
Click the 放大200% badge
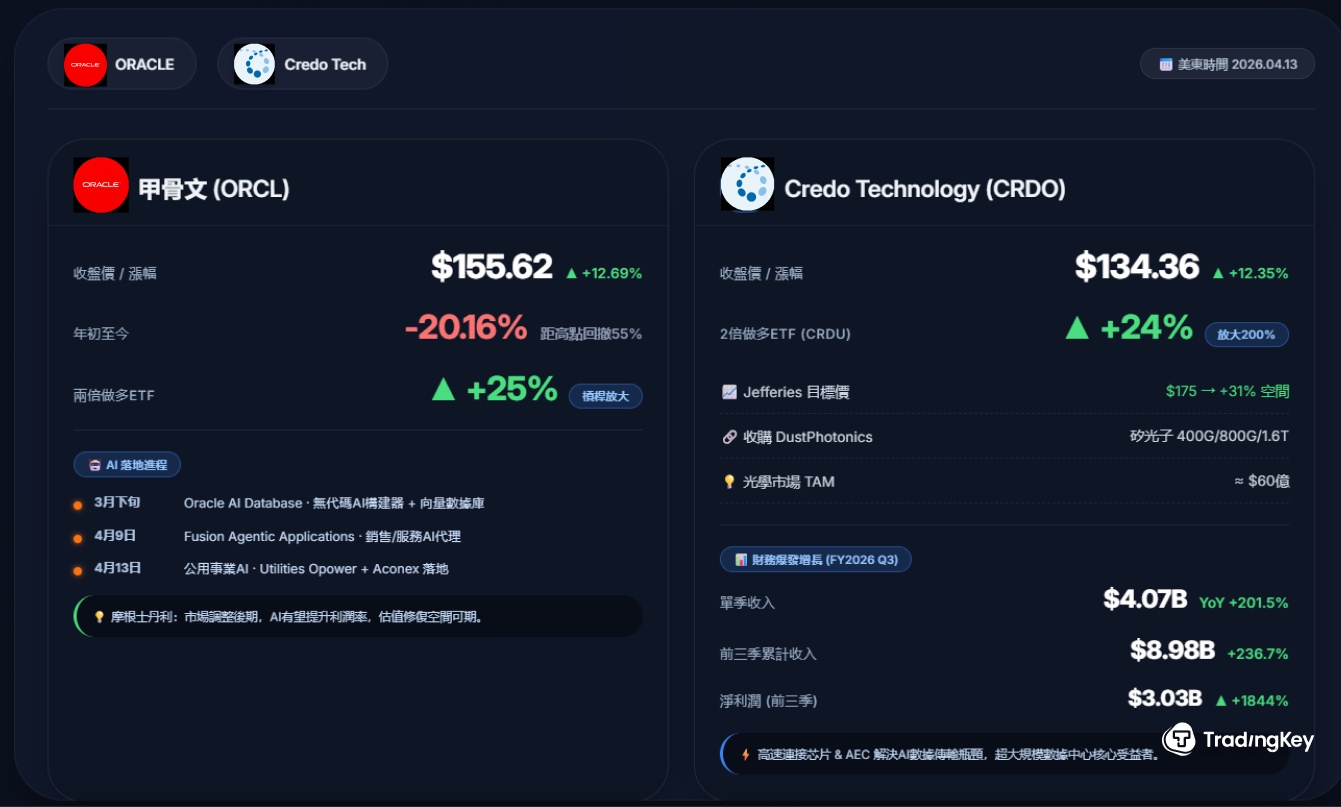[1246, 335]
